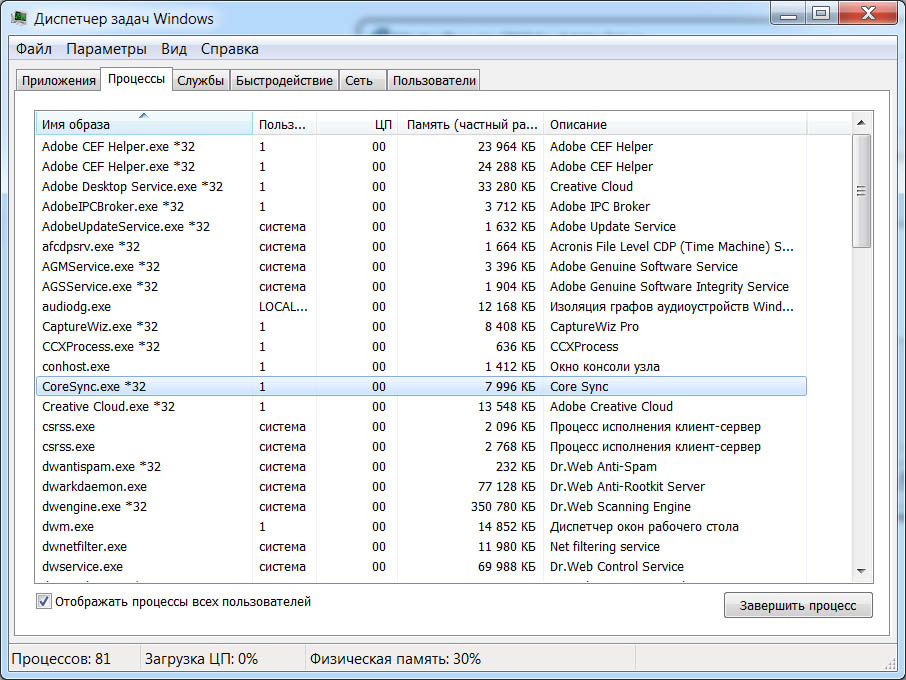The width and height of the screenshot is (906, 680).
Task: Click the Физическая память: 30% status entry
Action: (x=395, y=659)
